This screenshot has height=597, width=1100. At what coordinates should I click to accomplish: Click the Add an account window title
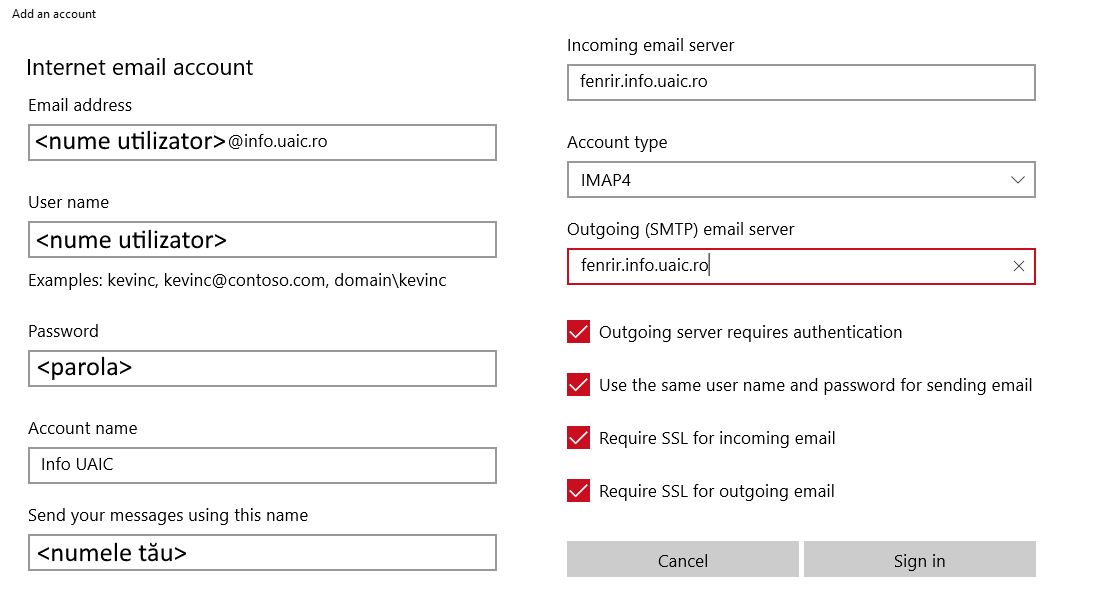tap(54, 14)
